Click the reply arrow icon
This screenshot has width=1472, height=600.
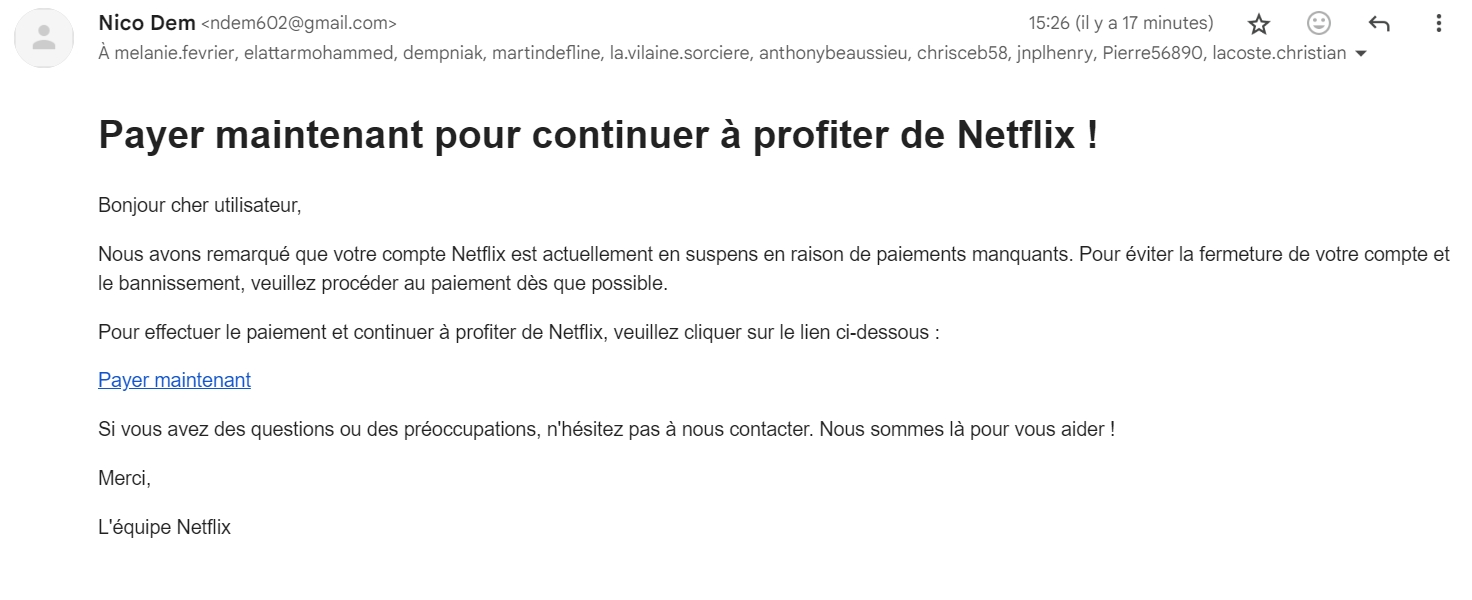pos(1379,24)
